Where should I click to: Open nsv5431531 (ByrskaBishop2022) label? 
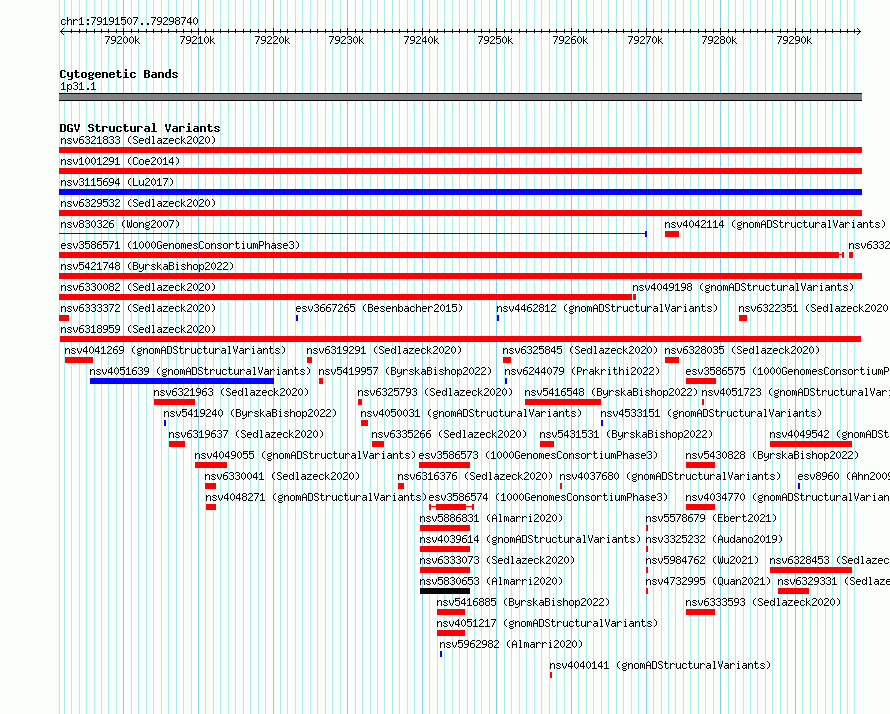pyautogui.click(x=626, y=434)
